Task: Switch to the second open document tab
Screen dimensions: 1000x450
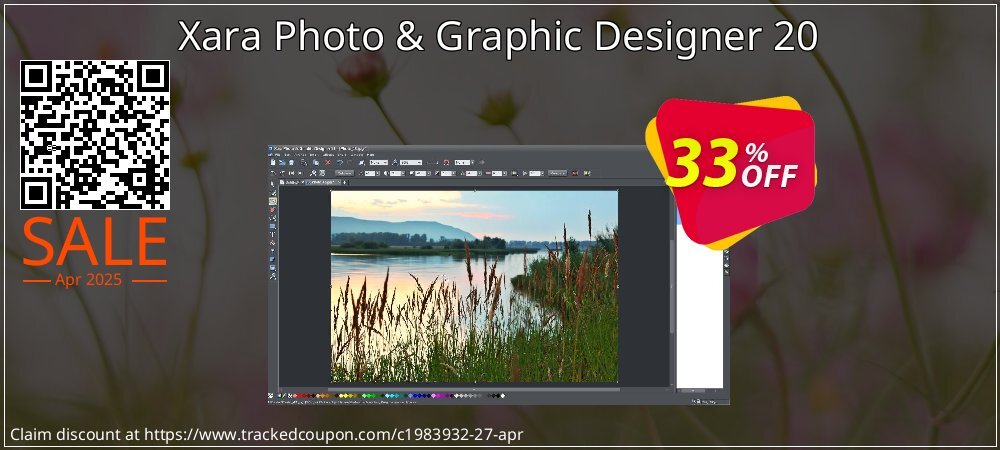Action: point(323,182)
